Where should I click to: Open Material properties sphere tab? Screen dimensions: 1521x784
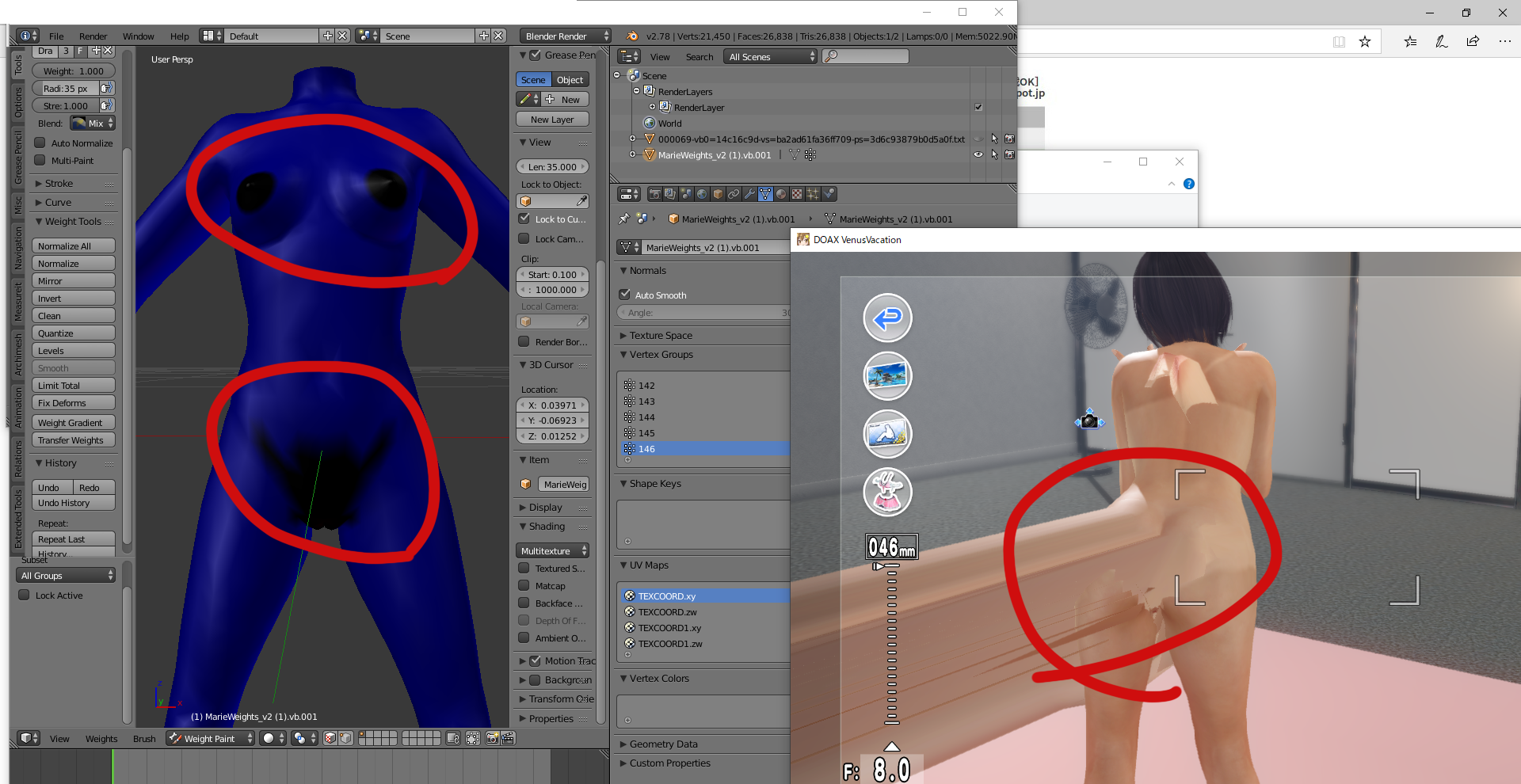(781, 194)
